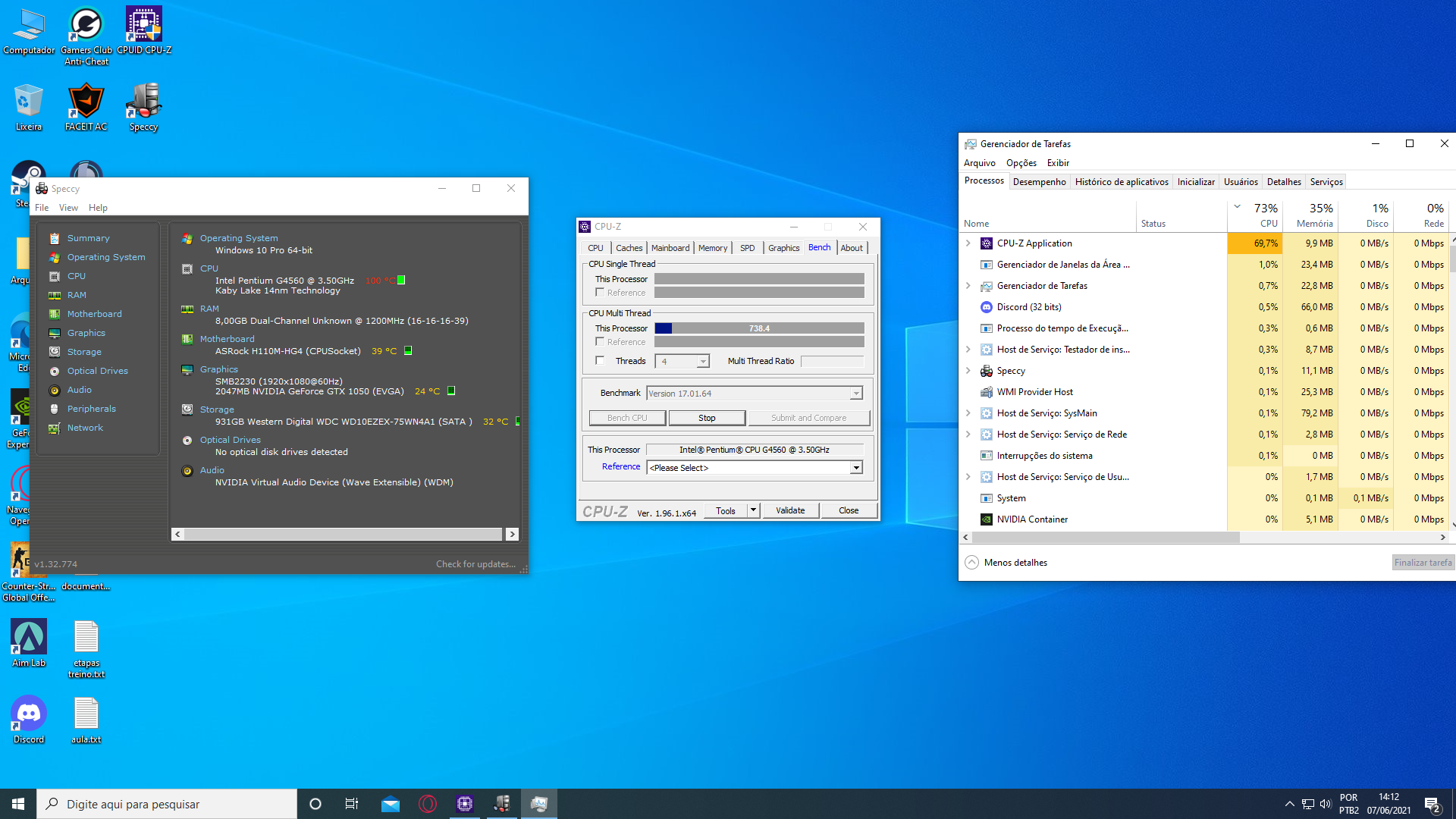Image resolution: width=1456 pixels, height=819 pixels.
Task: Select Aim Lab desktop icon
Action: pos(29,643)
